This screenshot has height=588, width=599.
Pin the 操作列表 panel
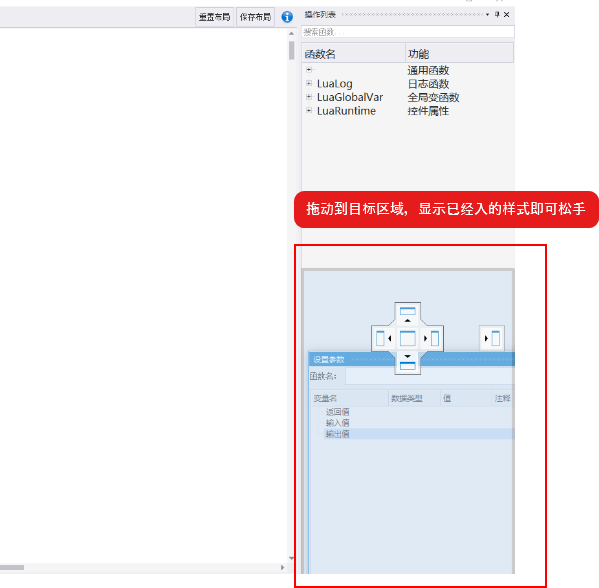pyautogui.click(x=497, y=15)
